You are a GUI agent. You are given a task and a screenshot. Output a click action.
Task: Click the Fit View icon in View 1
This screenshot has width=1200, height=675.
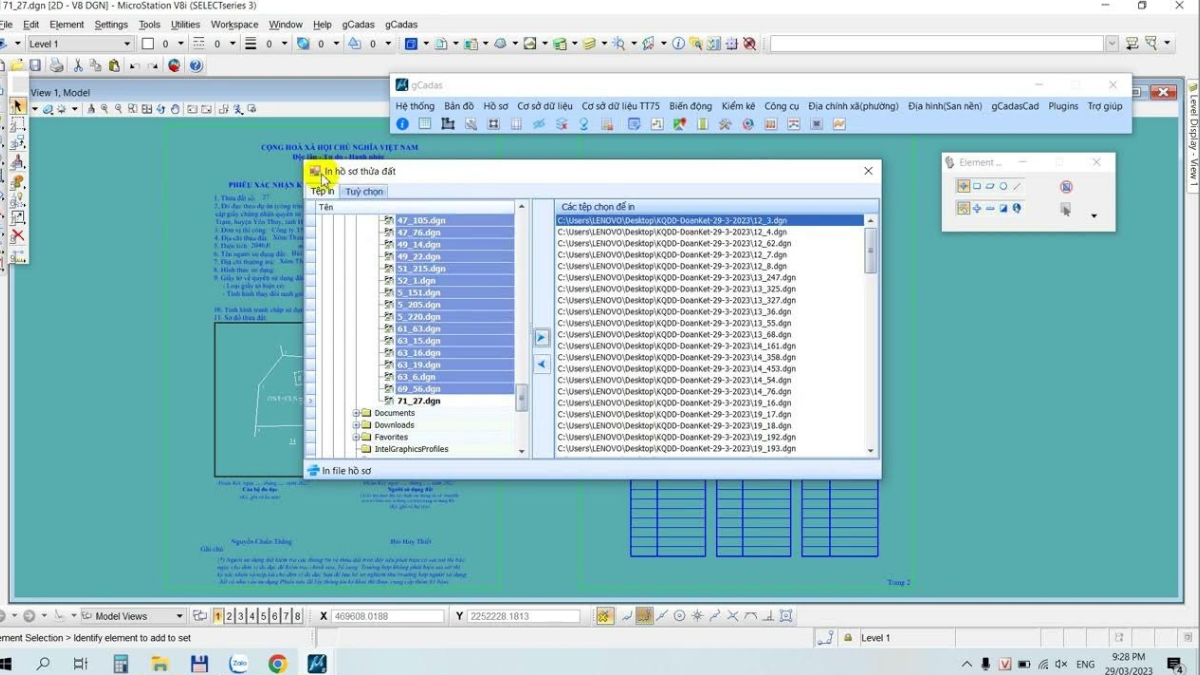click(x=147, y=109)
